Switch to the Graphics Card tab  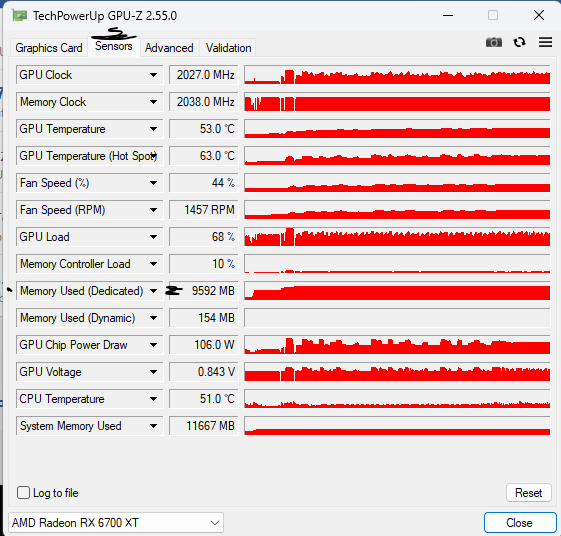(49, 48)
